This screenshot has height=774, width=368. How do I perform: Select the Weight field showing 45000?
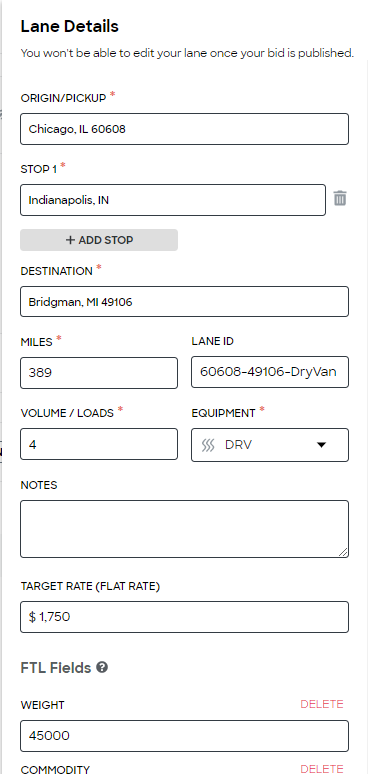pyautogui.click(x=184, y=736)
